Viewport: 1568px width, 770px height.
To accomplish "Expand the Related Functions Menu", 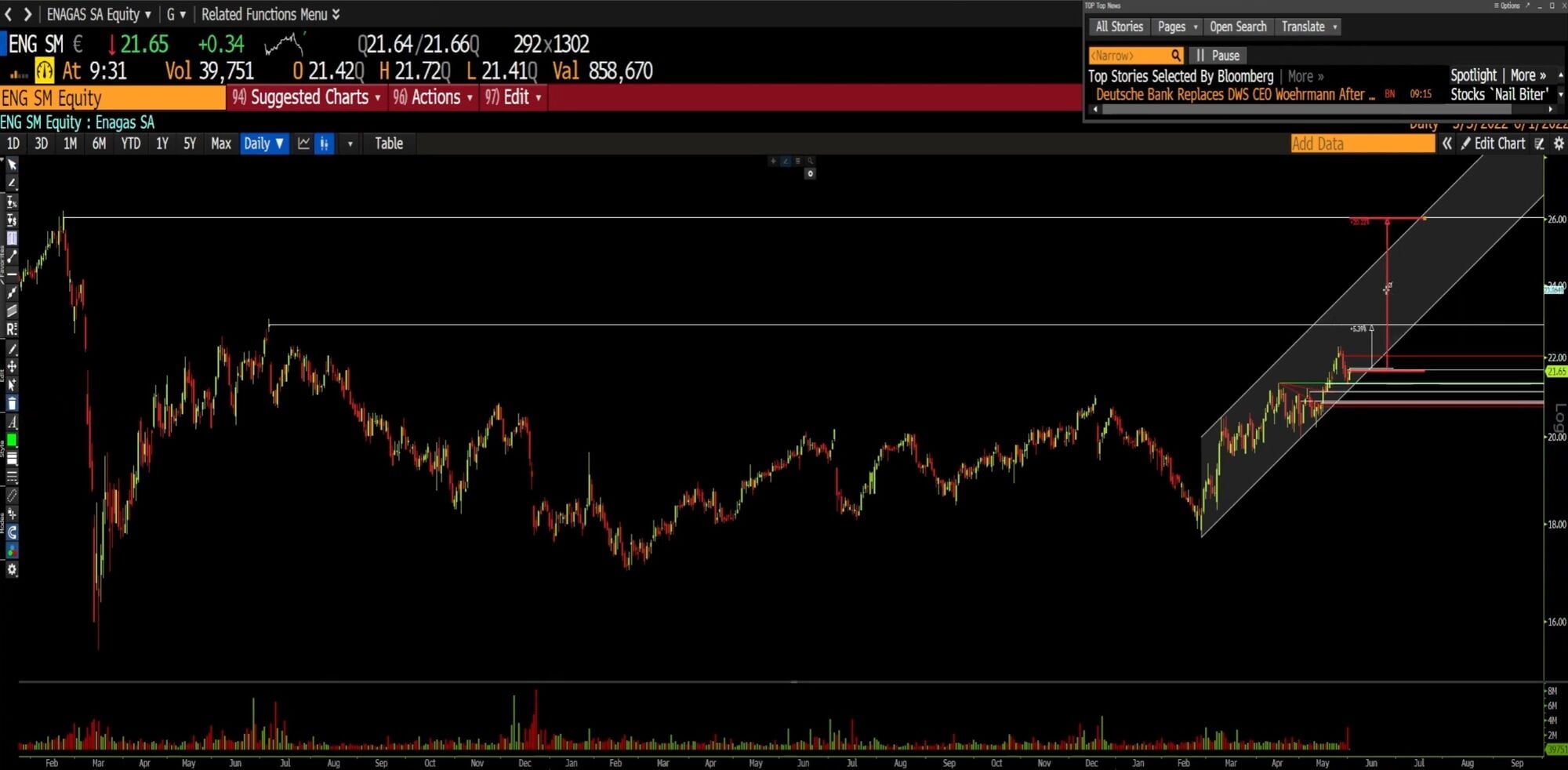I will pyautogui.click(x=270, y=14).
